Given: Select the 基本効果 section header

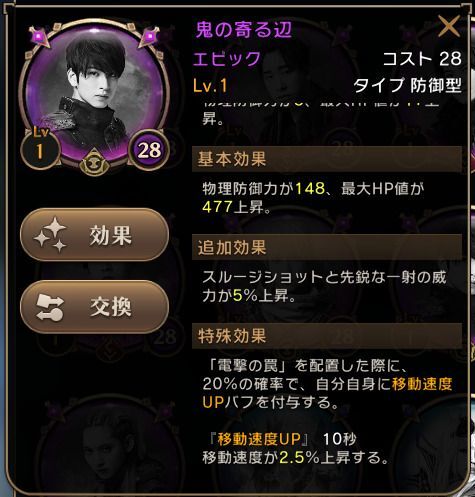Looking at the screenshot, I should click(x=327, y=159).
